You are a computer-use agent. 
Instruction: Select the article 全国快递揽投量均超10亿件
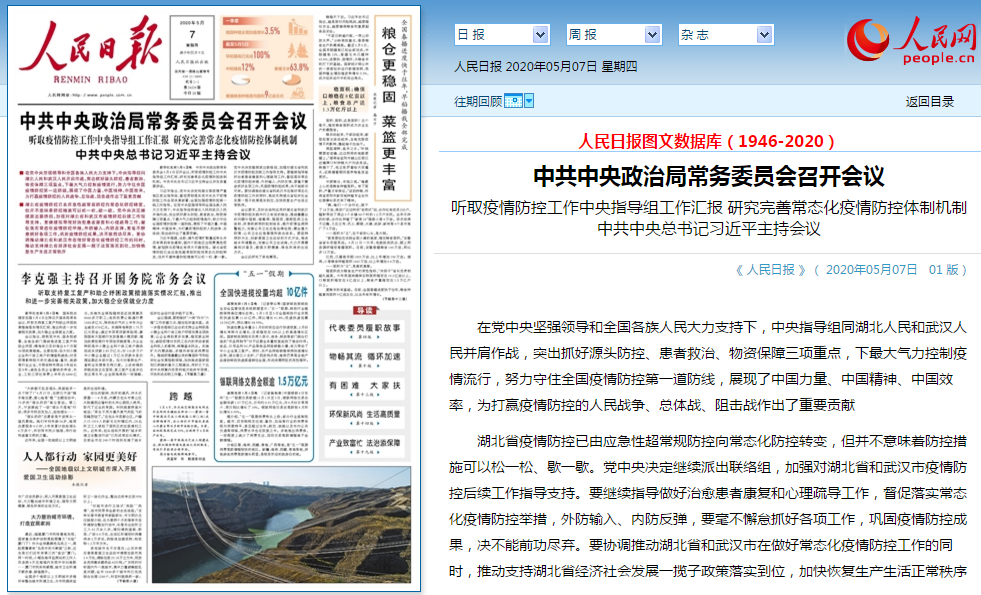[x=263, y=292]
